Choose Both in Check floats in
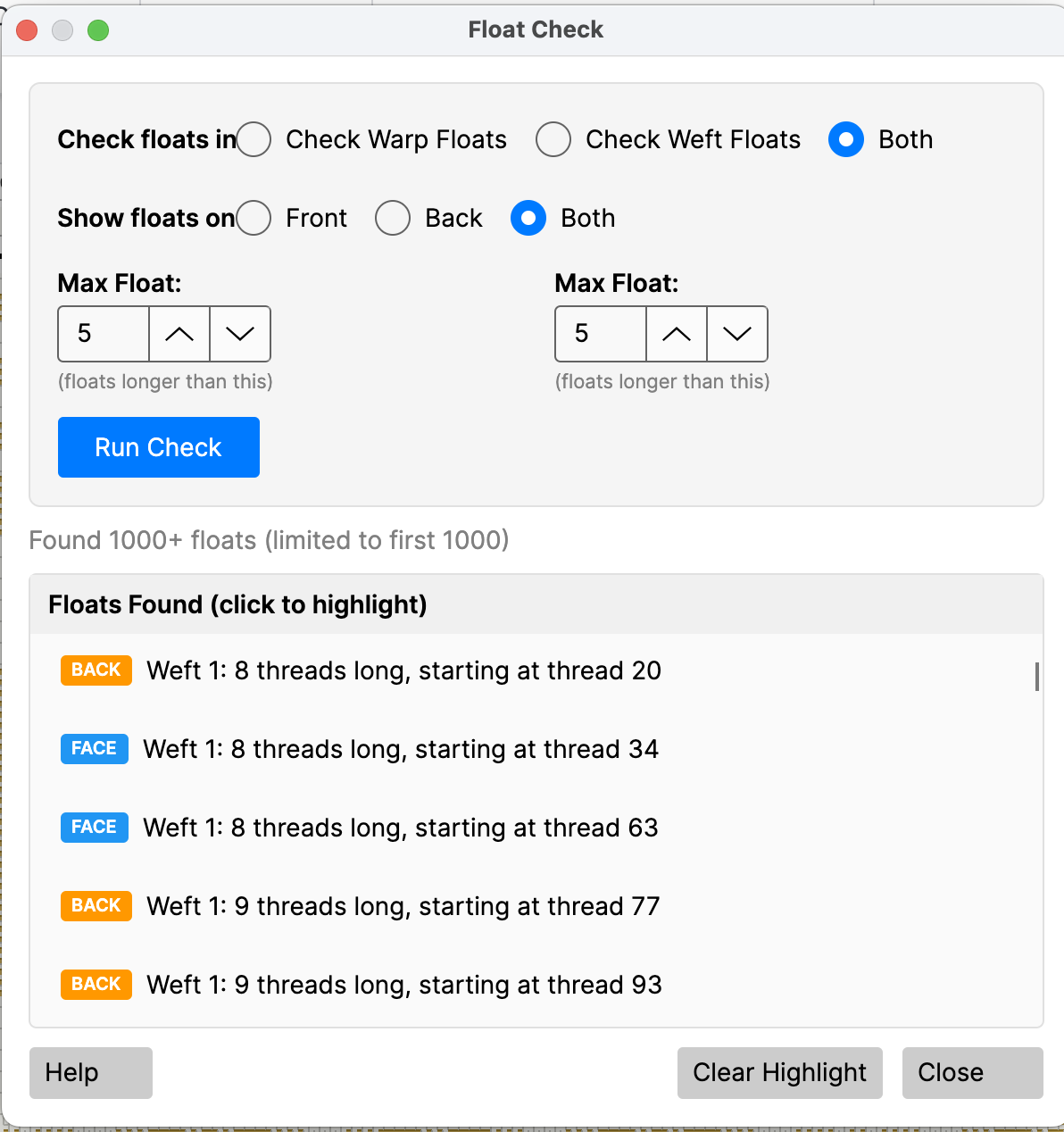The image size is (1064, 1132). (x=846, y=139)
